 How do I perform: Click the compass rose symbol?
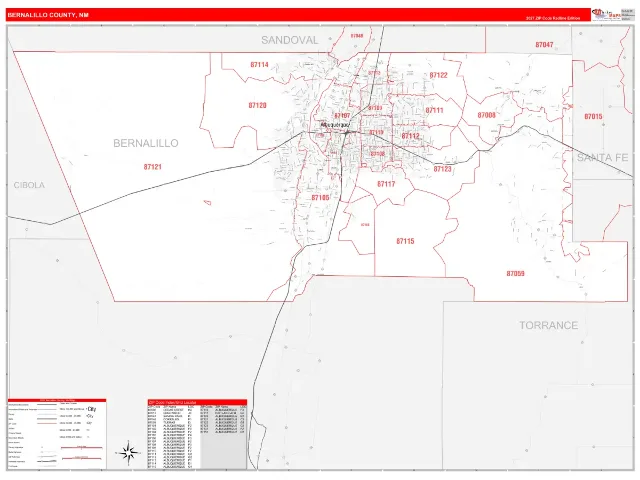coord(129,453)
